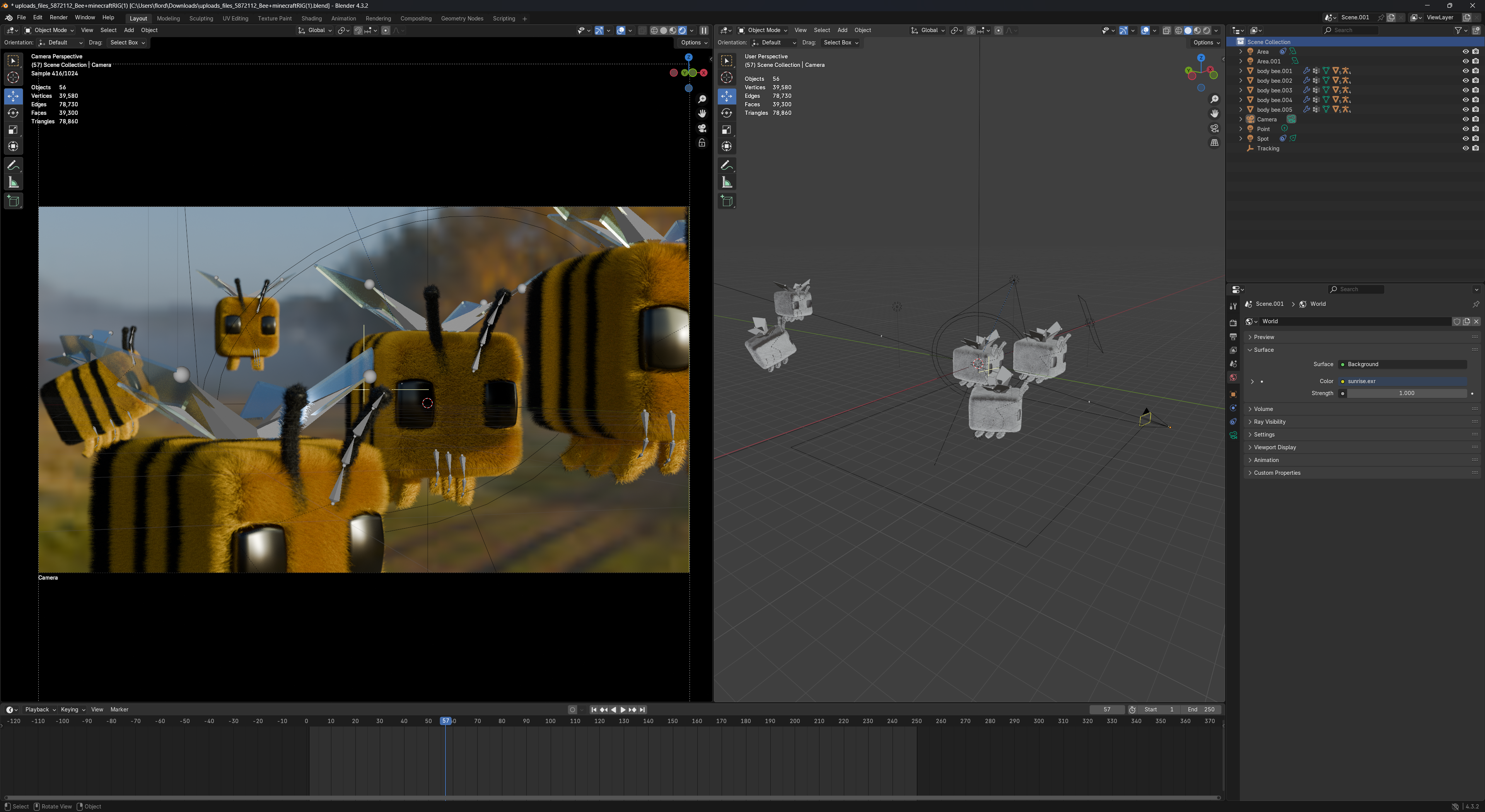Open the Tool properties tab
1485x812 pixels.
[1233, 306]
